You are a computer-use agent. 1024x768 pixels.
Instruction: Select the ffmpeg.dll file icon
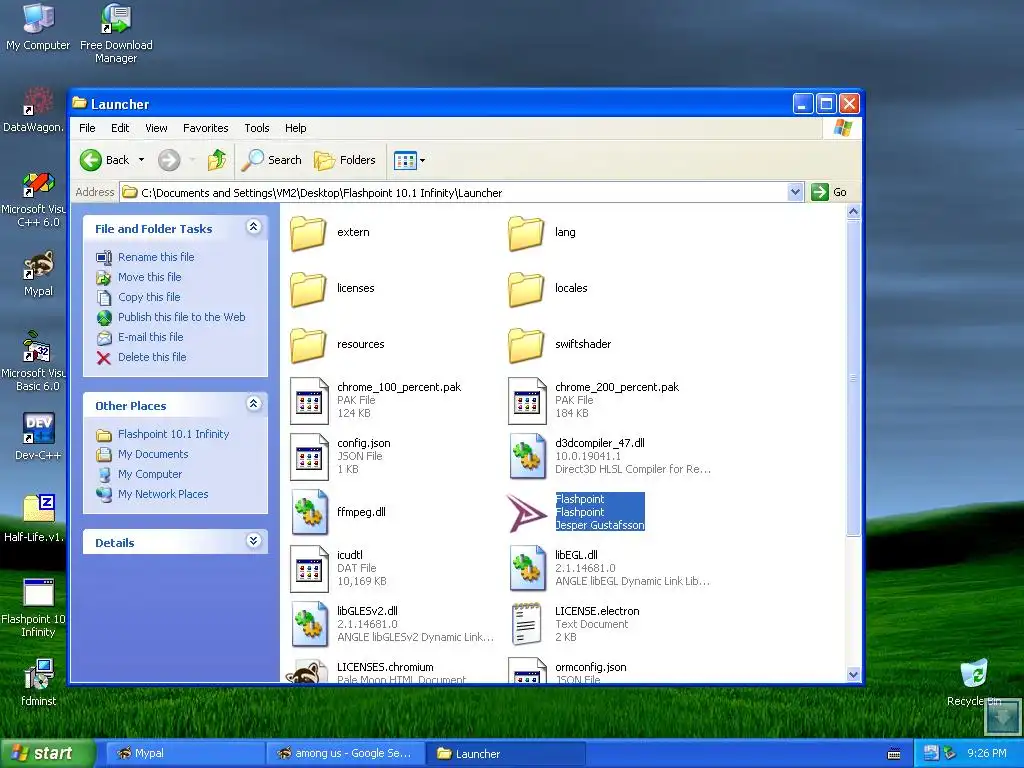point(310,513)
